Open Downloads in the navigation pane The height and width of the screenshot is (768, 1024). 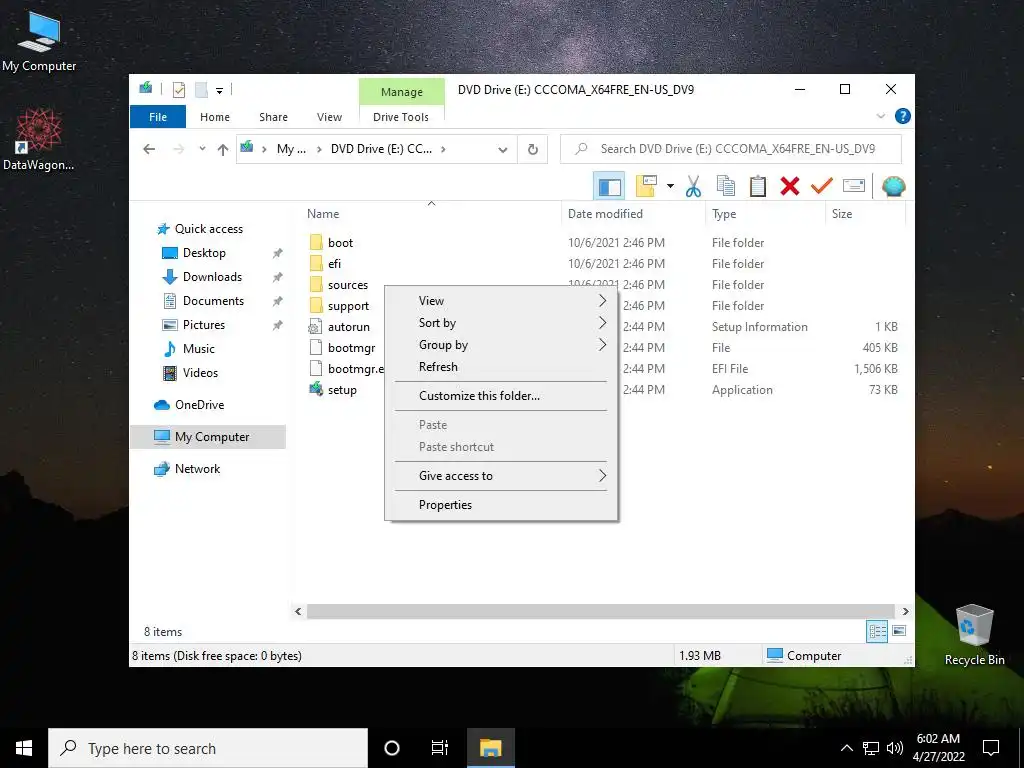pyautogui.click(x=212, y=277)
